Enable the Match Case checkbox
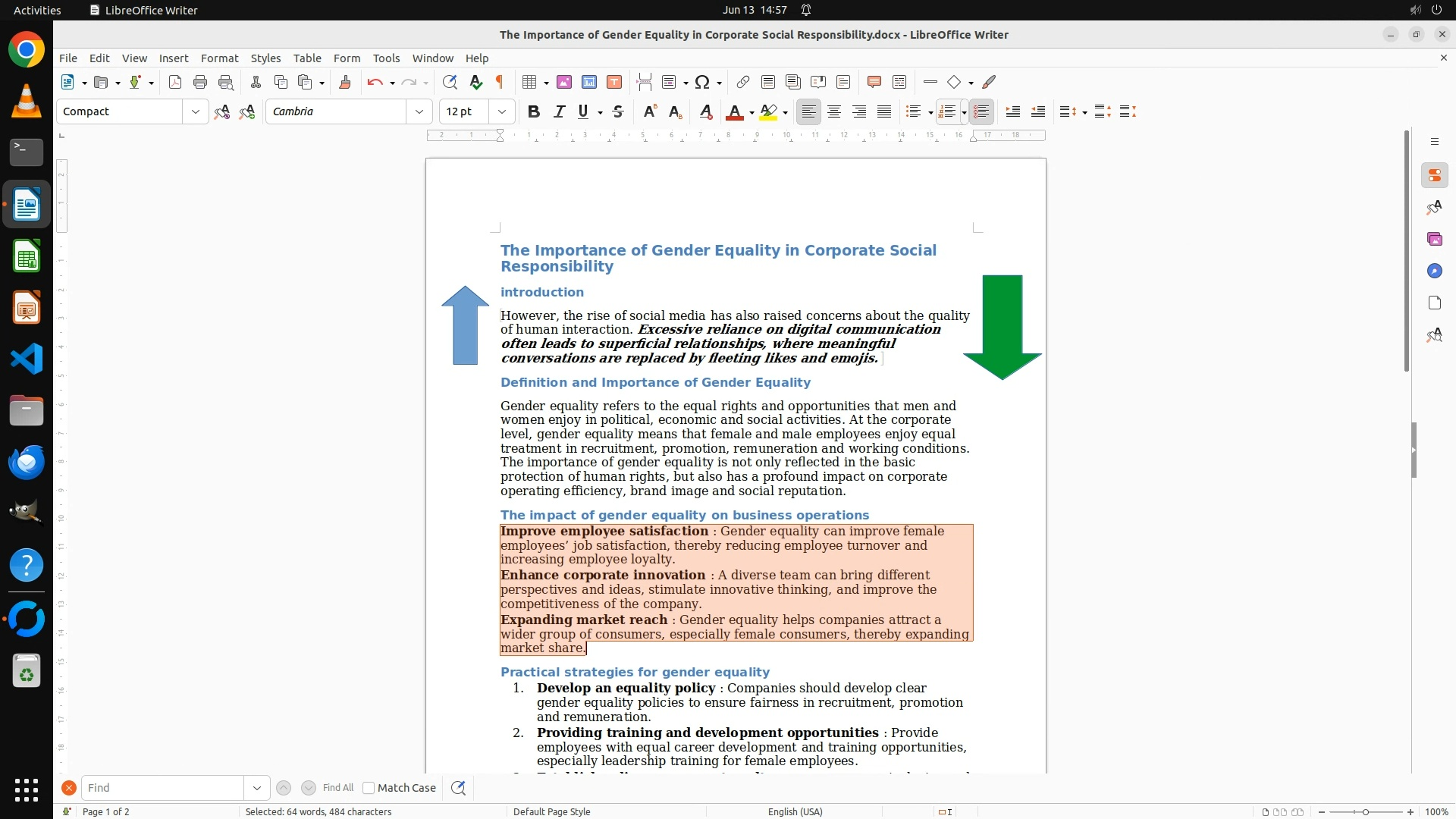 click(369, 788)
